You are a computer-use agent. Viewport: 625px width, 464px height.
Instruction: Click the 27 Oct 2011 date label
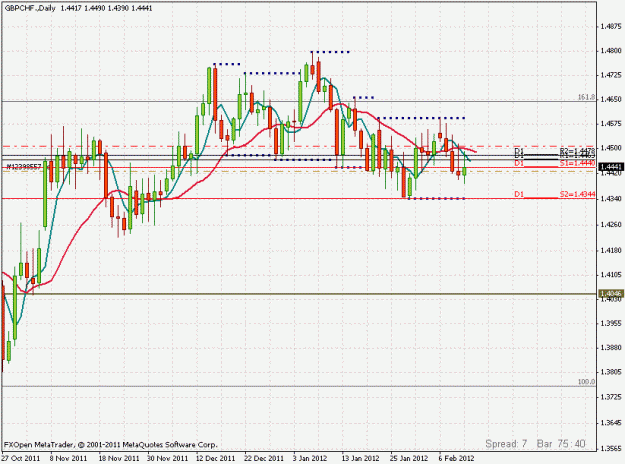[x=21, y=458]
